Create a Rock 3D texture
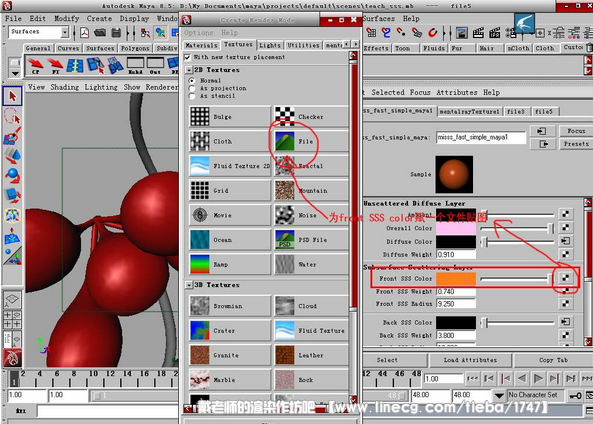Screen dimensions: 593x424 point(310,380)
